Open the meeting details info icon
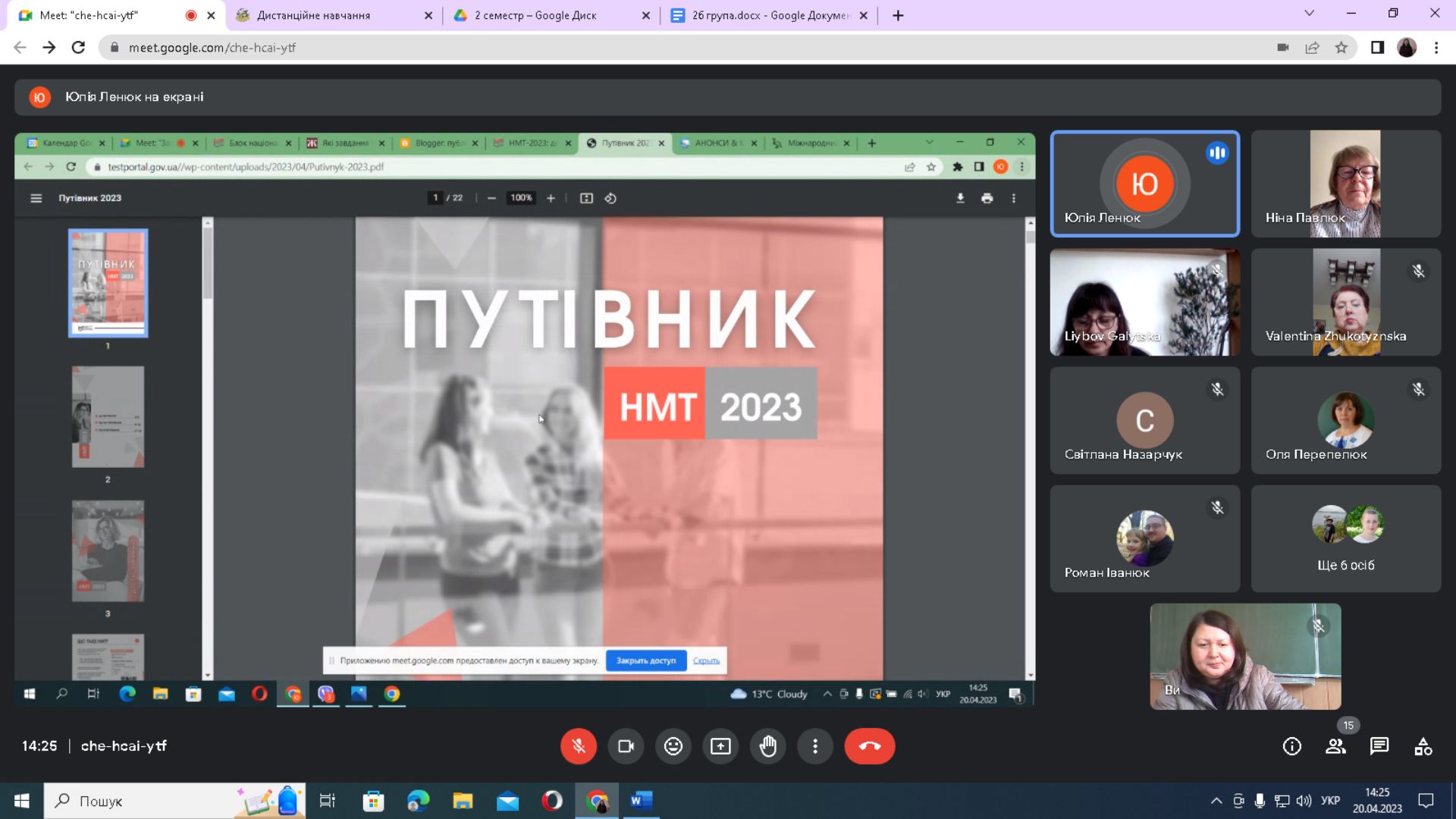 1292,746
